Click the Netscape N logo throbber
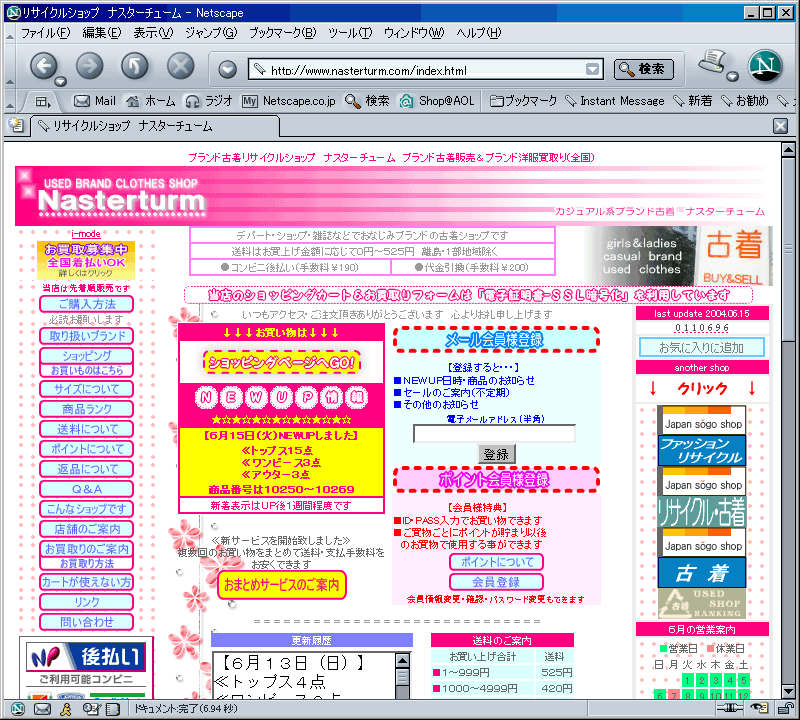 pos(765,66)
